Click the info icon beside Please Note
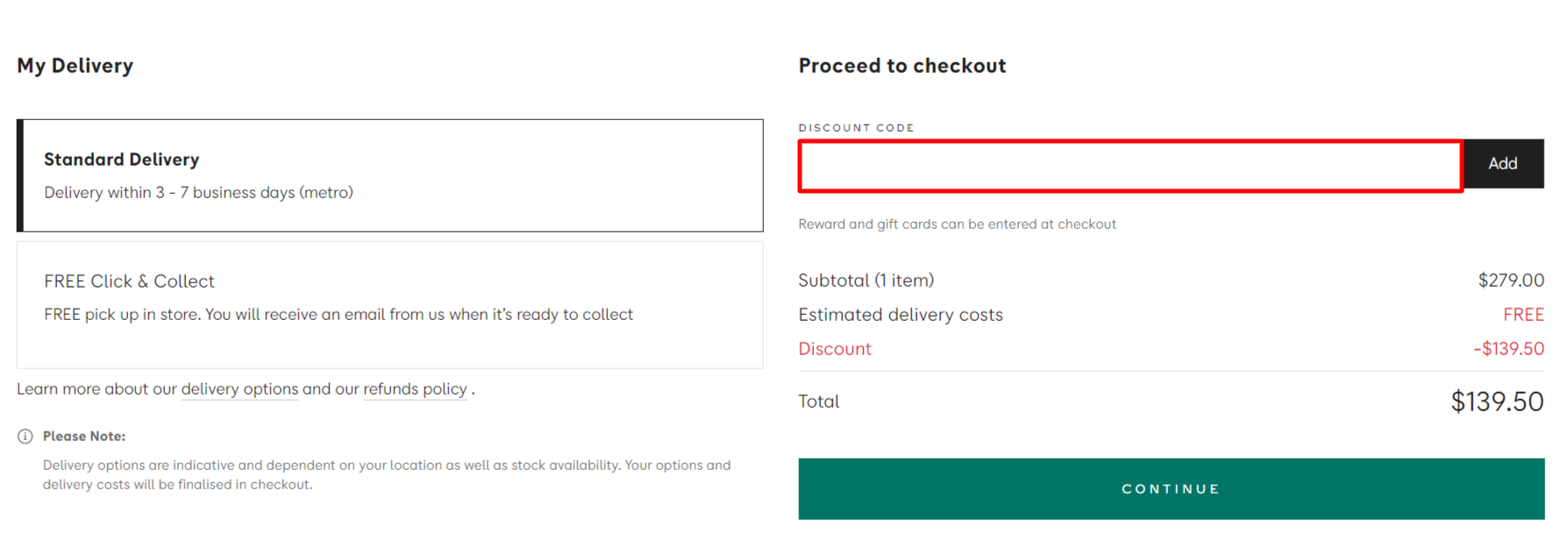 pos(25,436)
